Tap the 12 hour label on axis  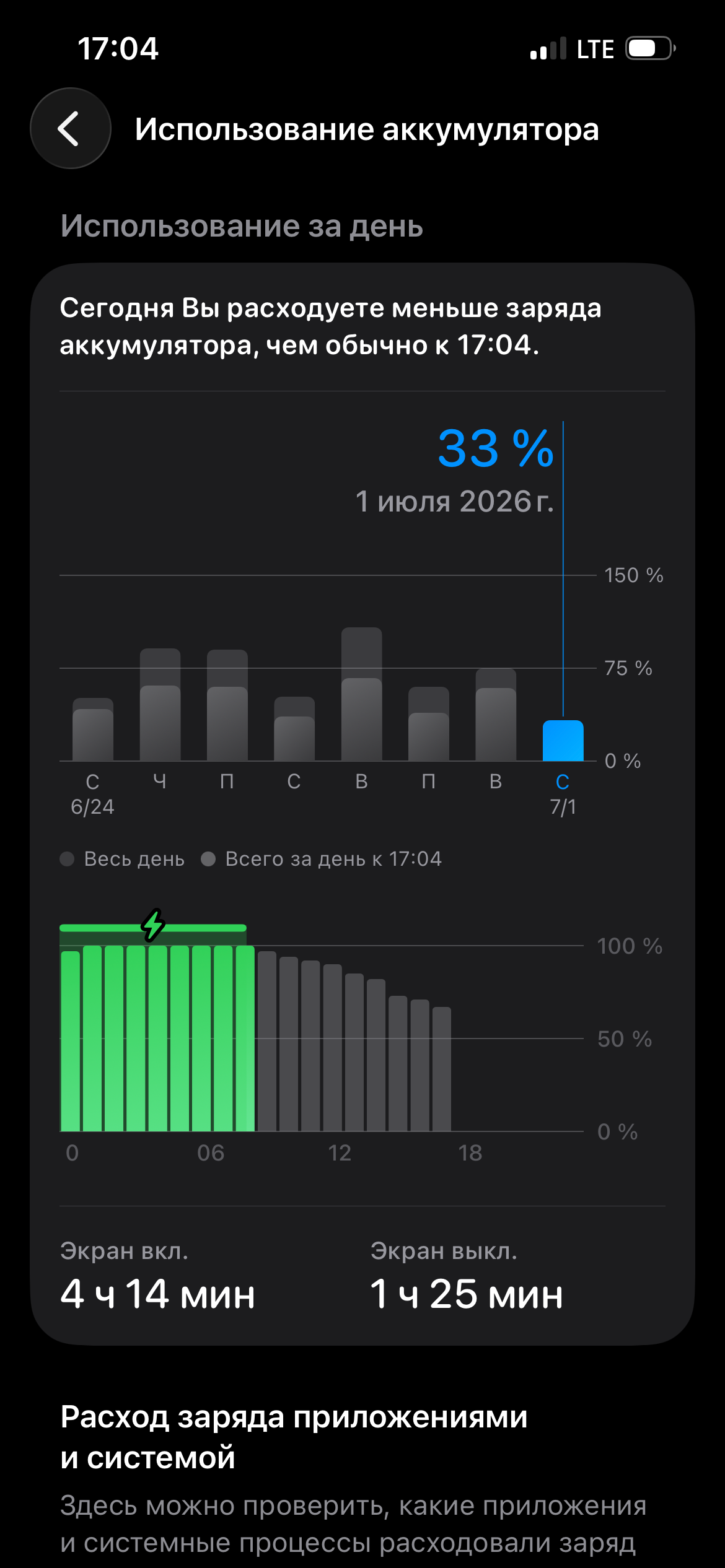[340, 1153]
